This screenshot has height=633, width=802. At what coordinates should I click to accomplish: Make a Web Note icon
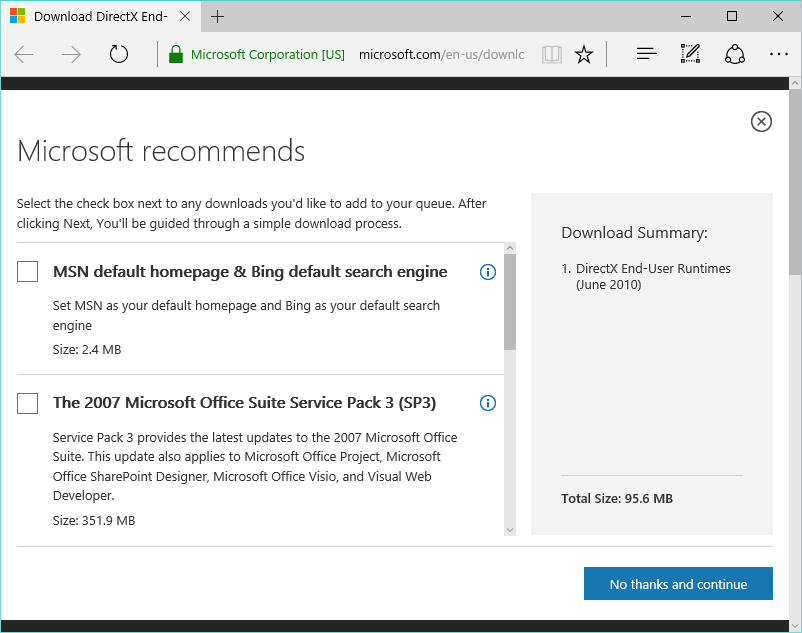coord(690,54)
